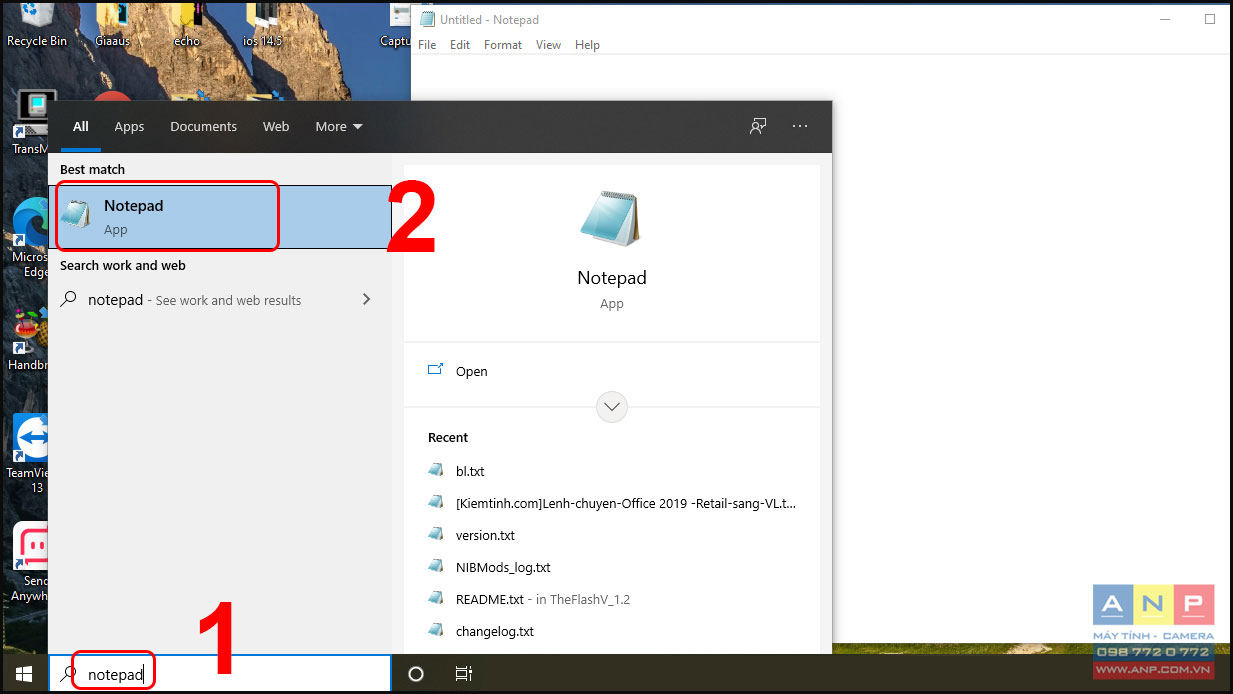Select the Recycle Bin desktop icon
This screenshot has height=694, width=1233.
(x=37, y=24)
